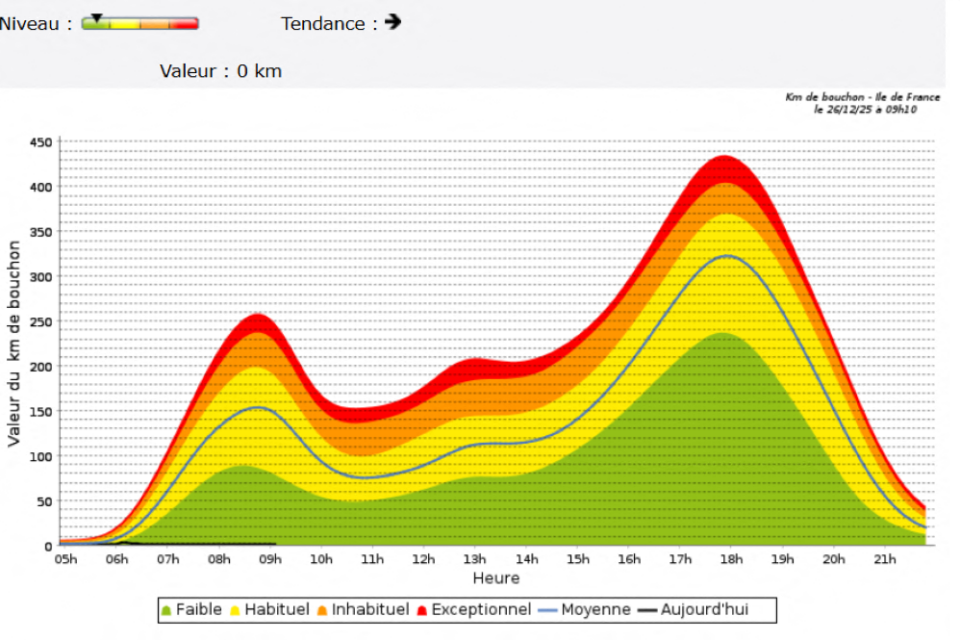Click the 18h label on the hour axis

click(732, 559)
